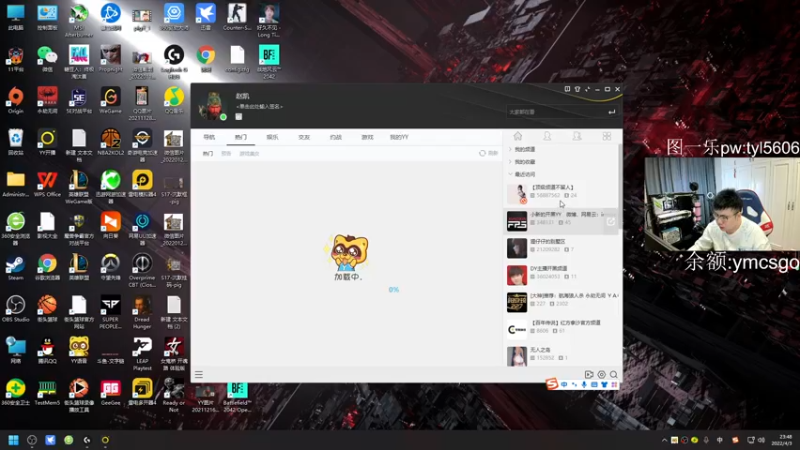
Task: Open the LEAP Playtest desktop icon
Action: click(x=142, y=354)
